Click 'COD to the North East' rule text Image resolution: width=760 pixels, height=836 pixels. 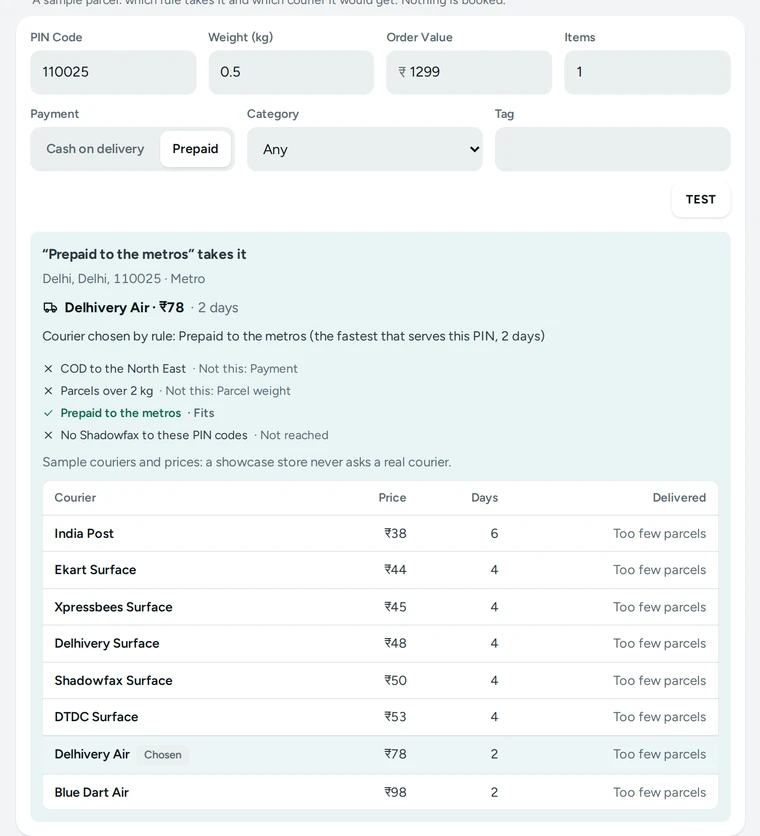pos(123,369)
